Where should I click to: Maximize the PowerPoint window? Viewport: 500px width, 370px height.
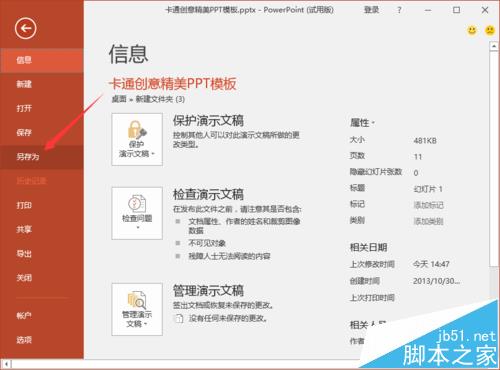click(x=456, y=10)
